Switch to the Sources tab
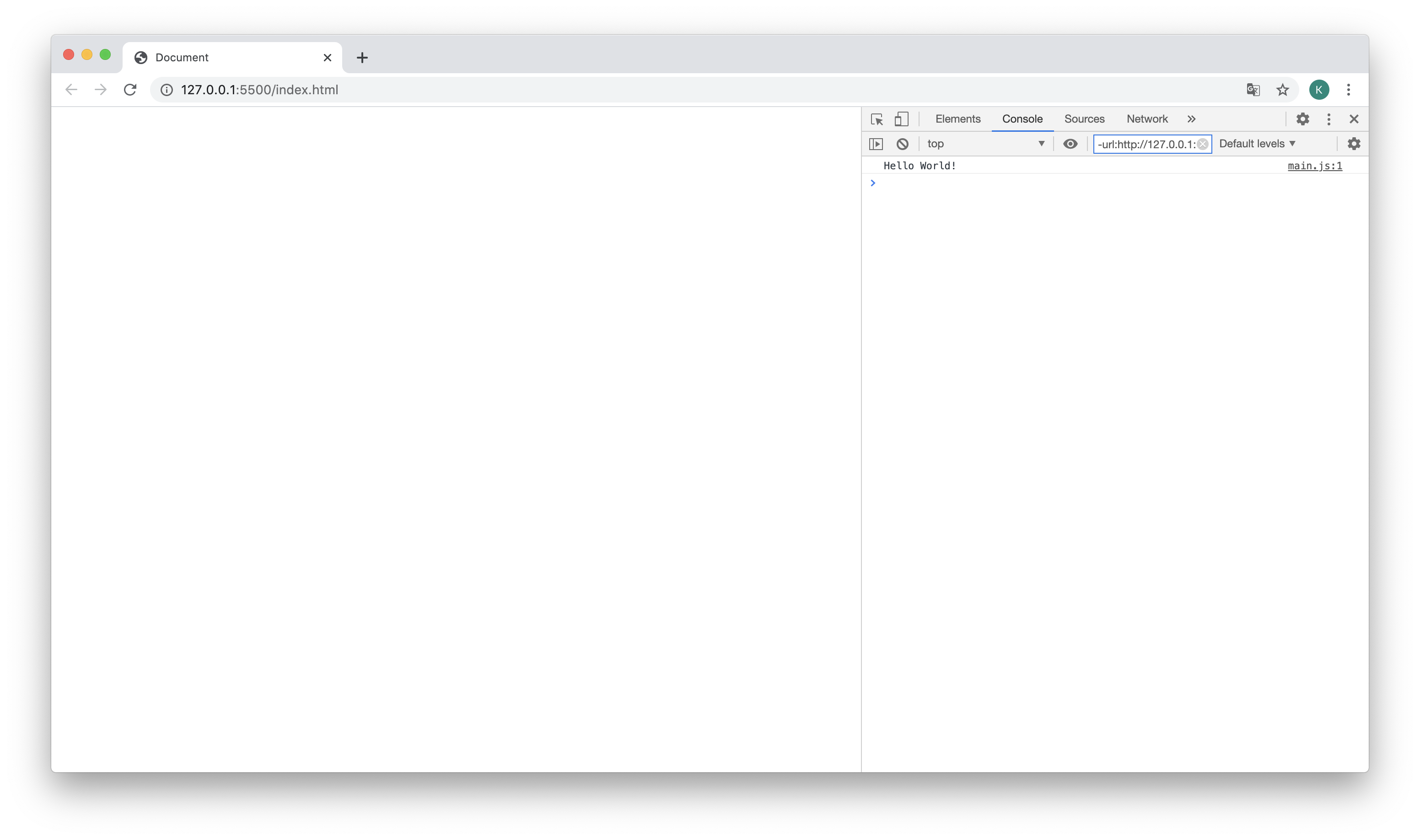 1084,119
